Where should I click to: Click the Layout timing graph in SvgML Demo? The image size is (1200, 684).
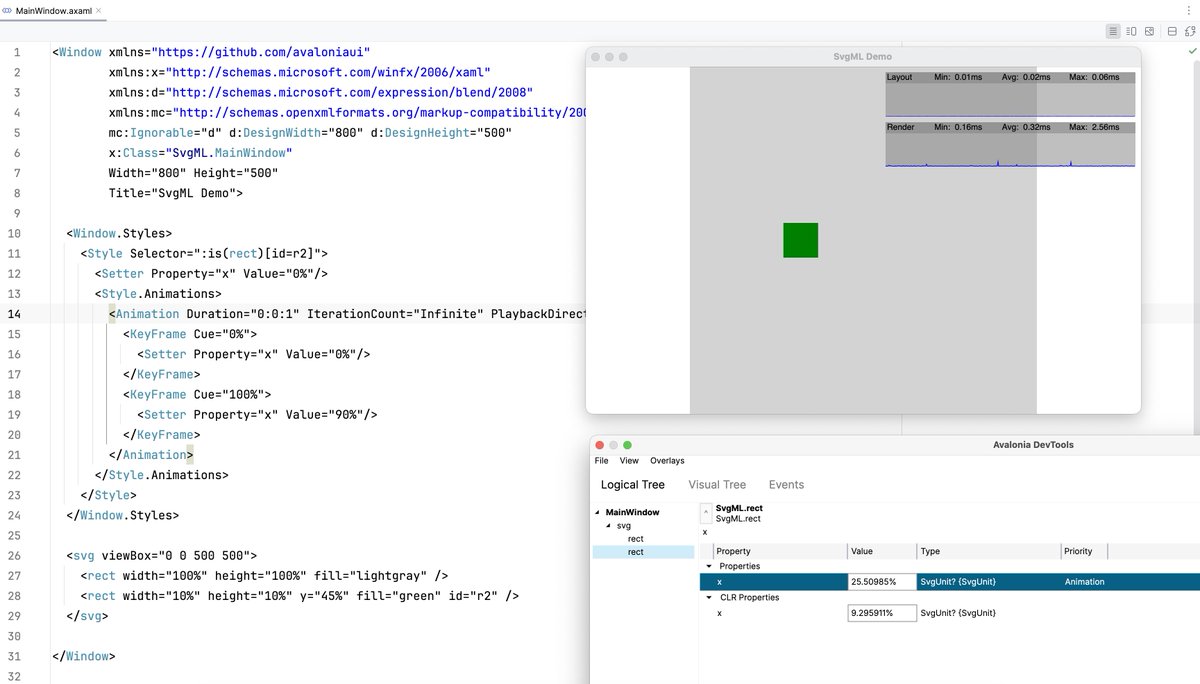[1010, 94]
